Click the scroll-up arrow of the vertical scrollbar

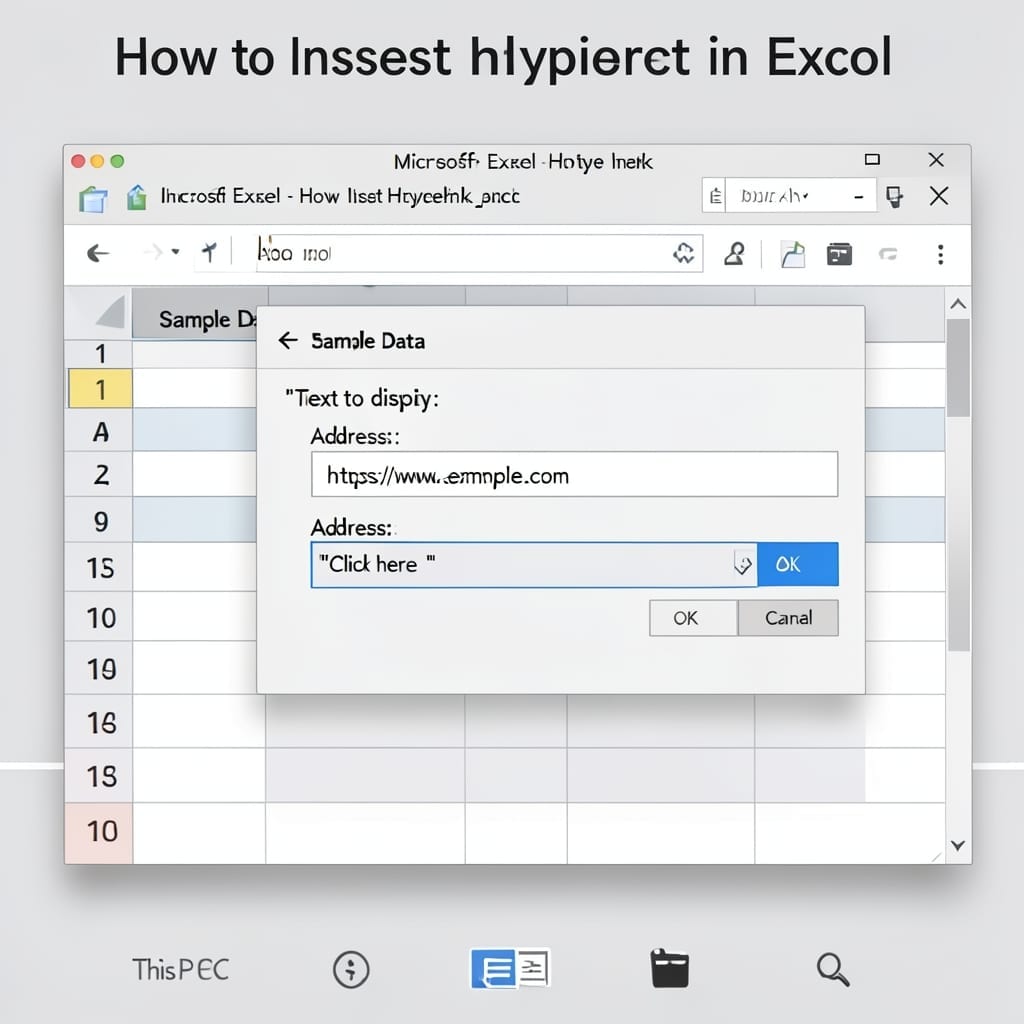pyautogui.click(x=958, y=304)
